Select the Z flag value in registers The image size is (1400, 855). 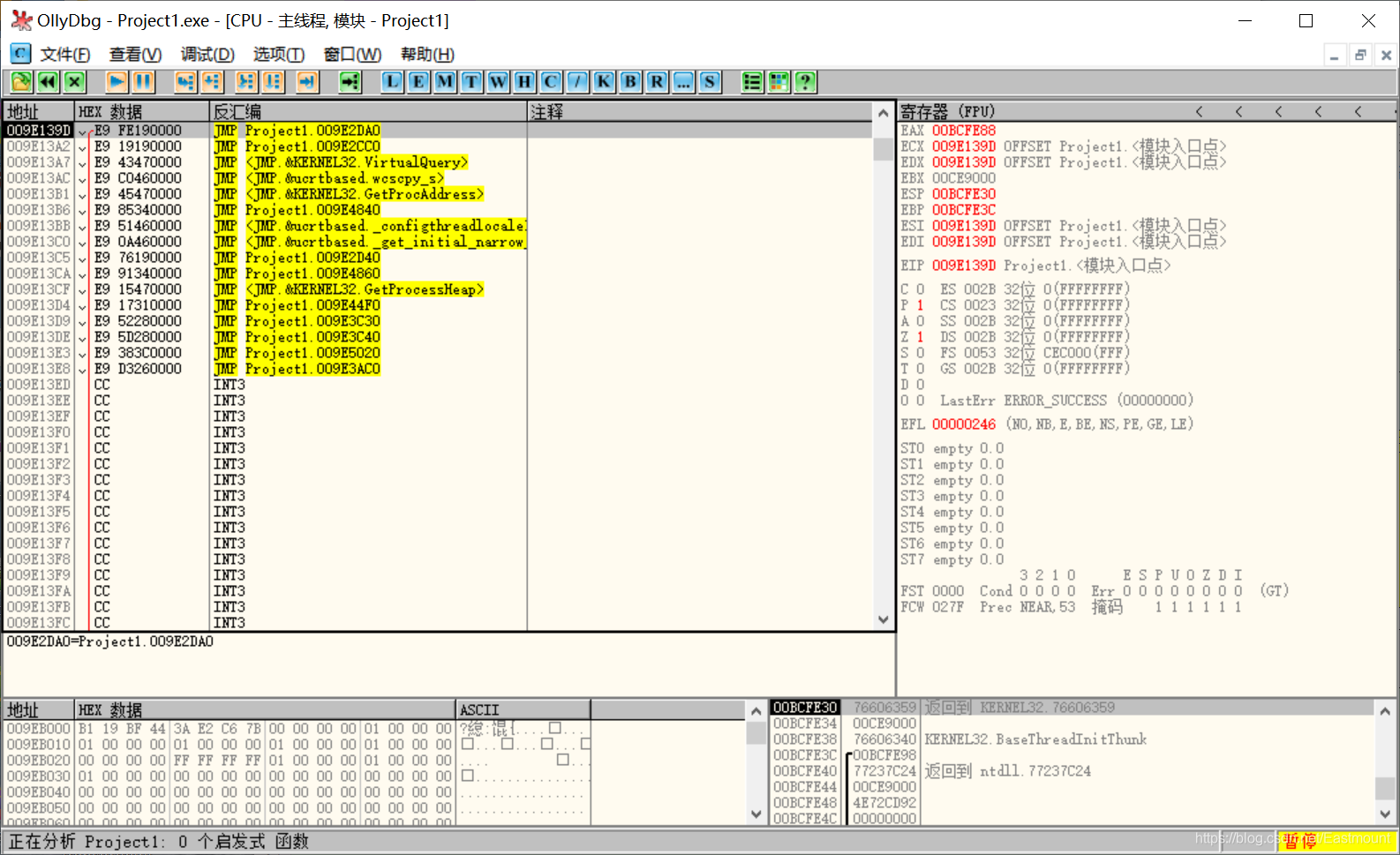pyautogui.click(x=920, y=337)
